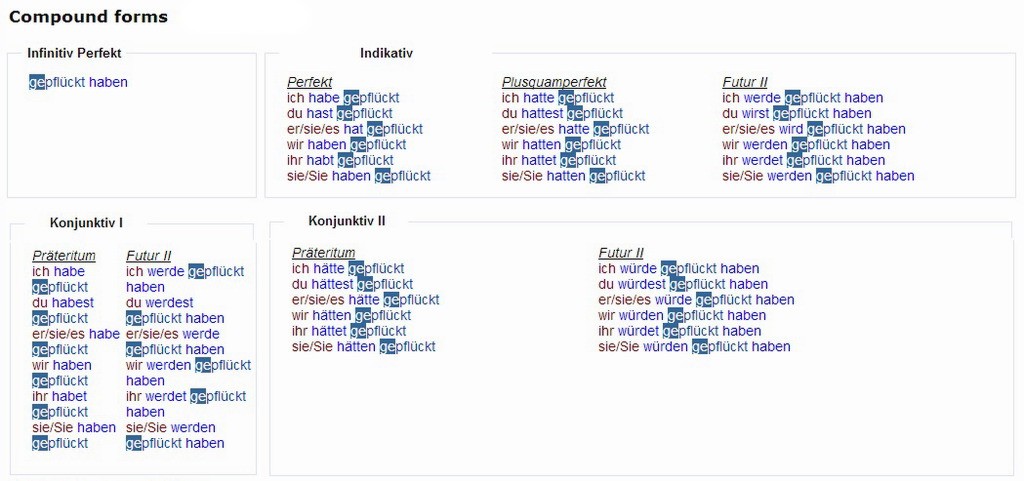Click "du würdest gepflückt haben" line

683,284
